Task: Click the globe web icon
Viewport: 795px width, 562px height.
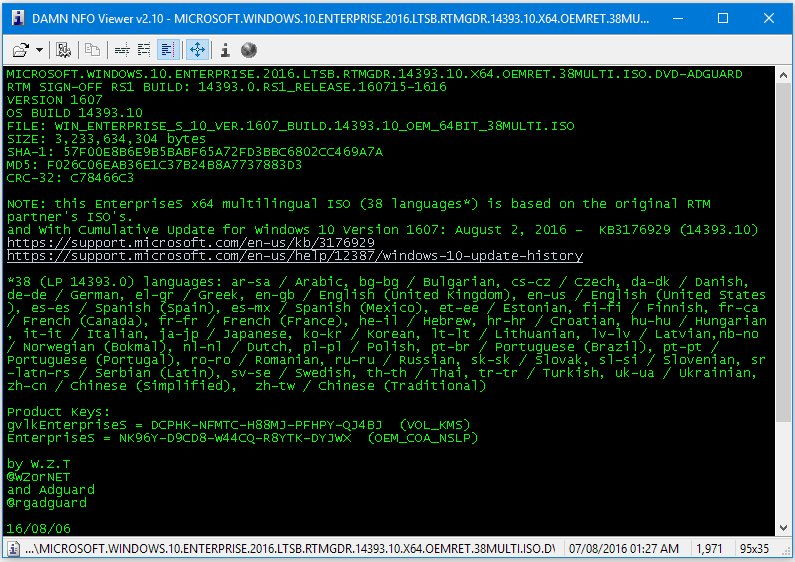Action: [x=248, y=50]
